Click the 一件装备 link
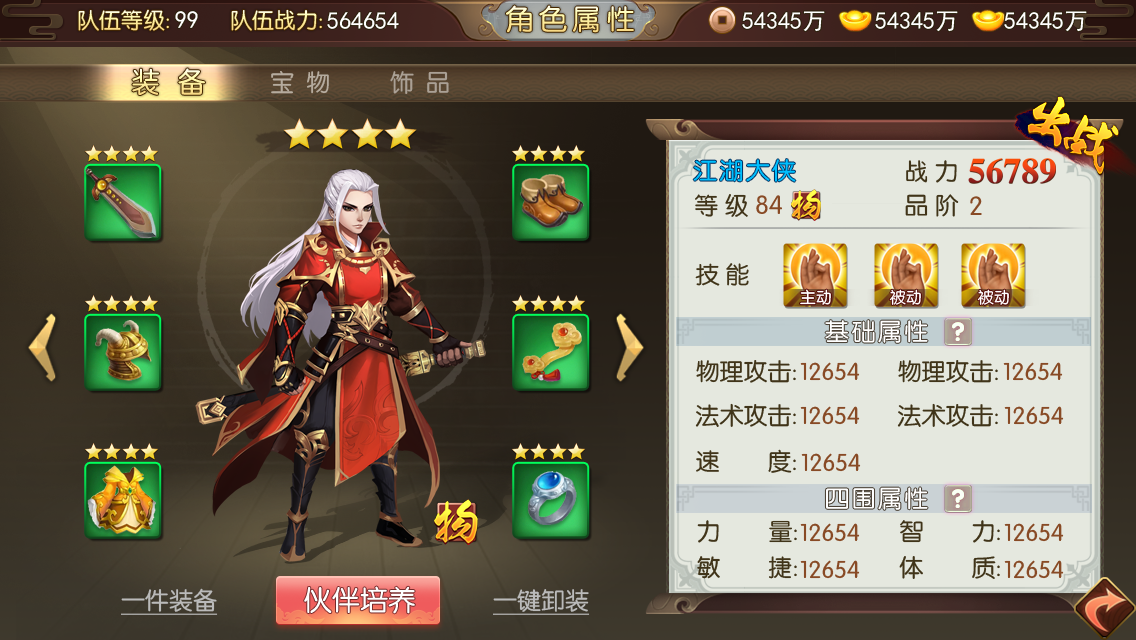The image size is (1136, 640). click(169, 602)
